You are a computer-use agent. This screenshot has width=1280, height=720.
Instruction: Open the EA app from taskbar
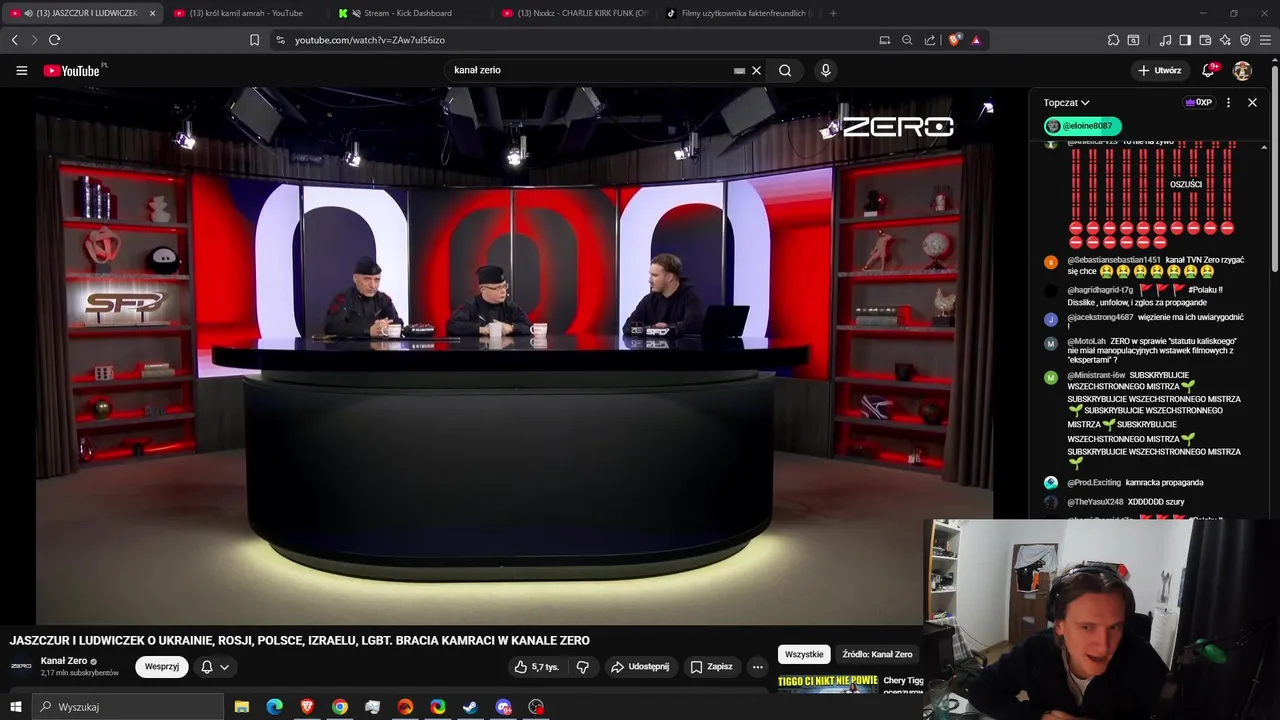[x=405, y=707]
